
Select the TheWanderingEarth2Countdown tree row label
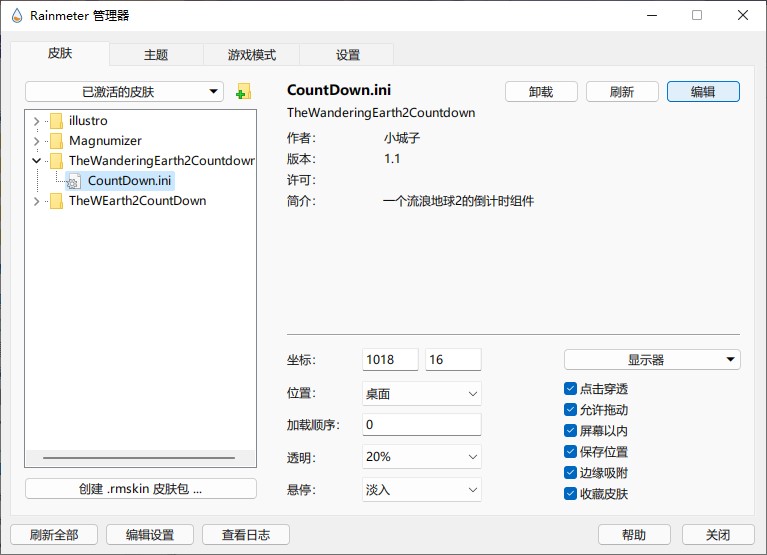pyautogui.click(x=161, y=161)
